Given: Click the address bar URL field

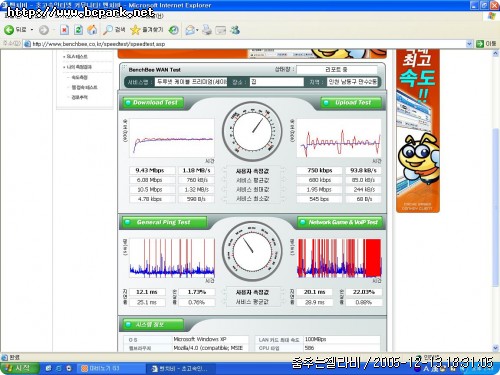Looking at the screenshot, I should click(245, 44).
